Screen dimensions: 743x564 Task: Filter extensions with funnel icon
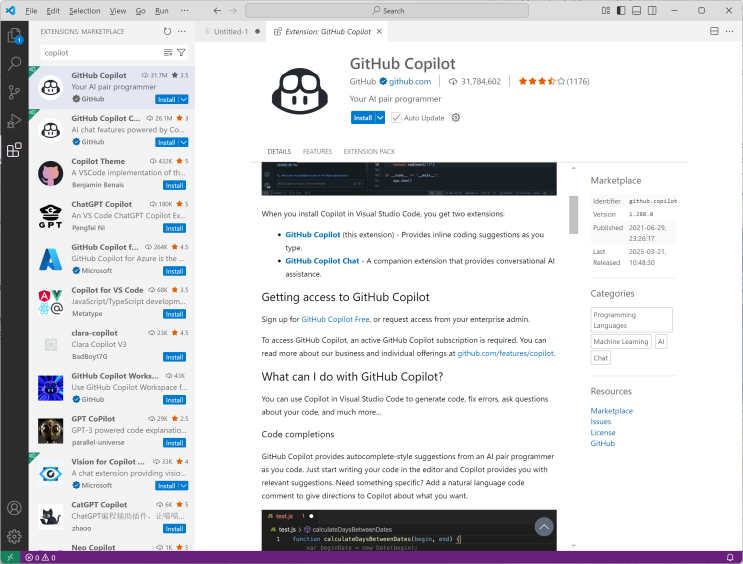[181, 53]
